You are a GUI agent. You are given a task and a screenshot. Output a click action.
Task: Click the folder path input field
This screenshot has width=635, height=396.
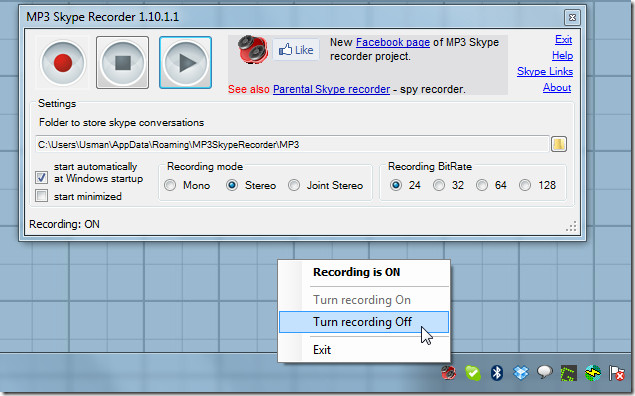pyautogui.click(x=292, y=145)
